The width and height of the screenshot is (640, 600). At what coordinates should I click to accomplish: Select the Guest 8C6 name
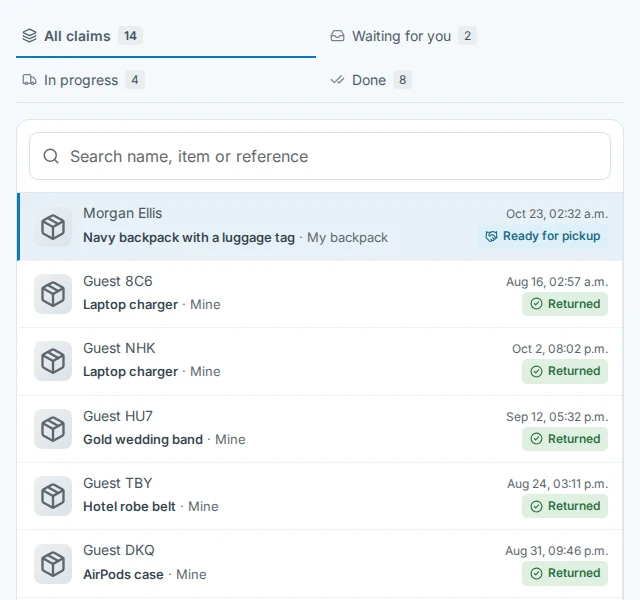(x=118, y=281)
